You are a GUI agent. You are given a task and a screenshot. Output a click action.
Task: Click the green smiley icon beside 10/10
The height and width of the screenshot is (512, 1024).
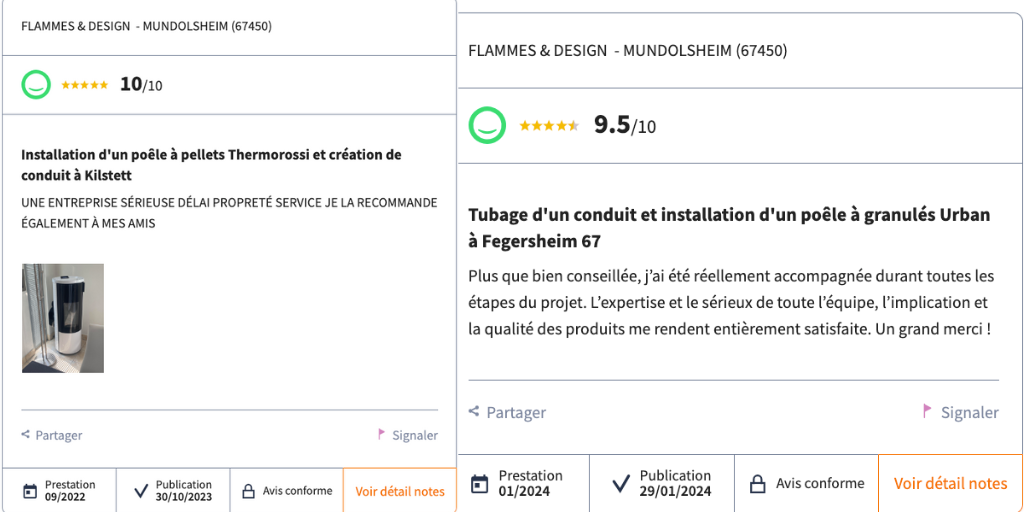[x=36, y=85]
